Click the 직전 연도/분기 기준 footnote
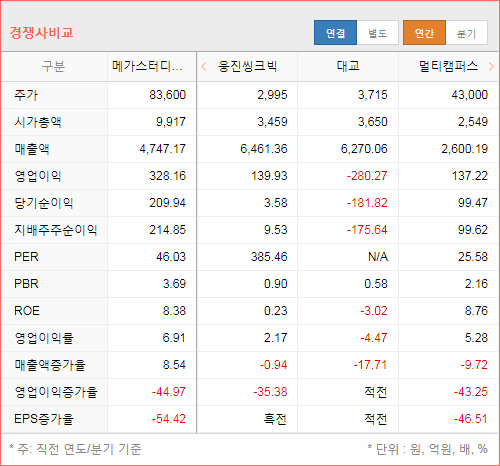This screenshot has width=500, height=466. (89, 449)
